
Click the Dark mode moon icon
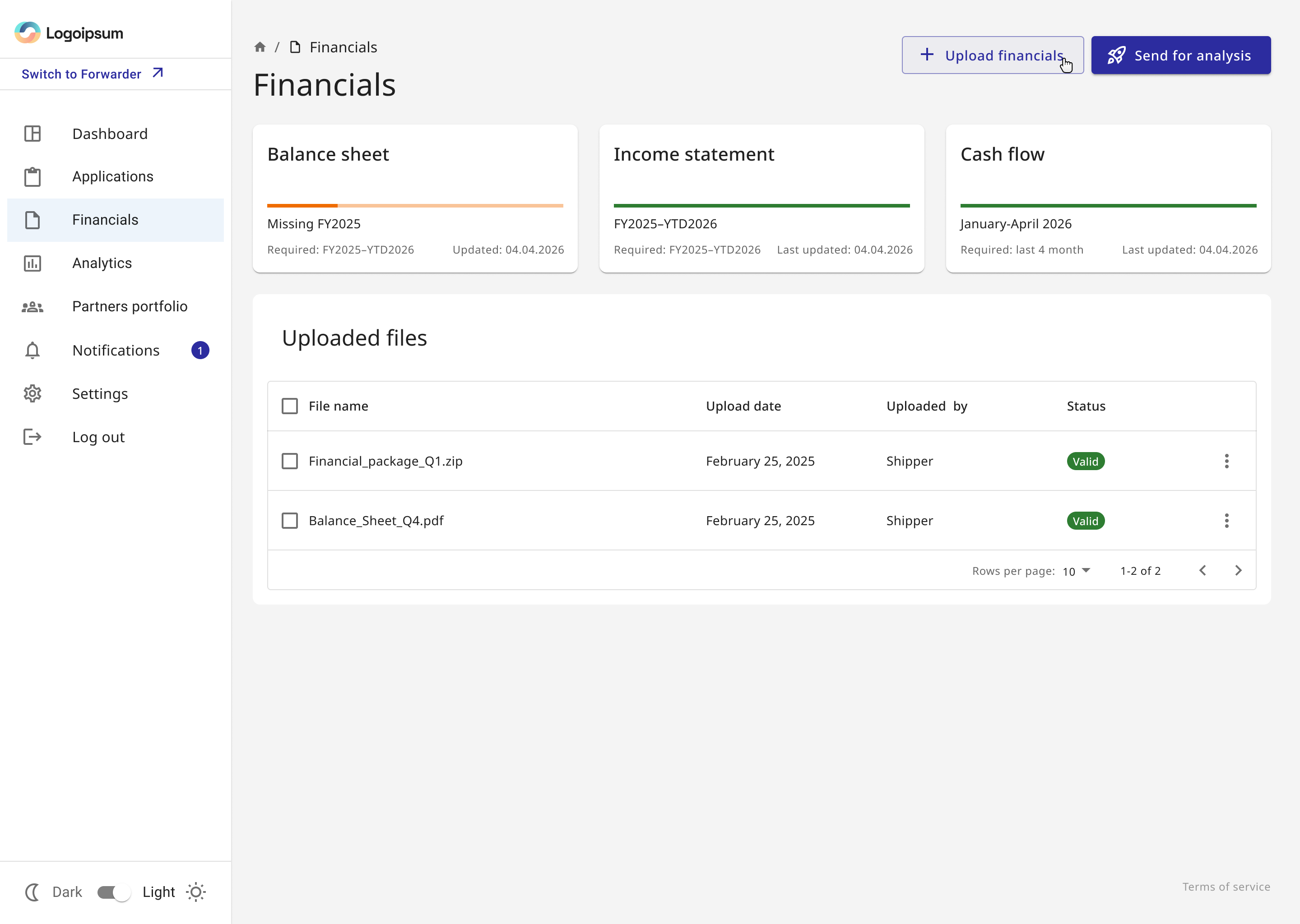point(33,892)
